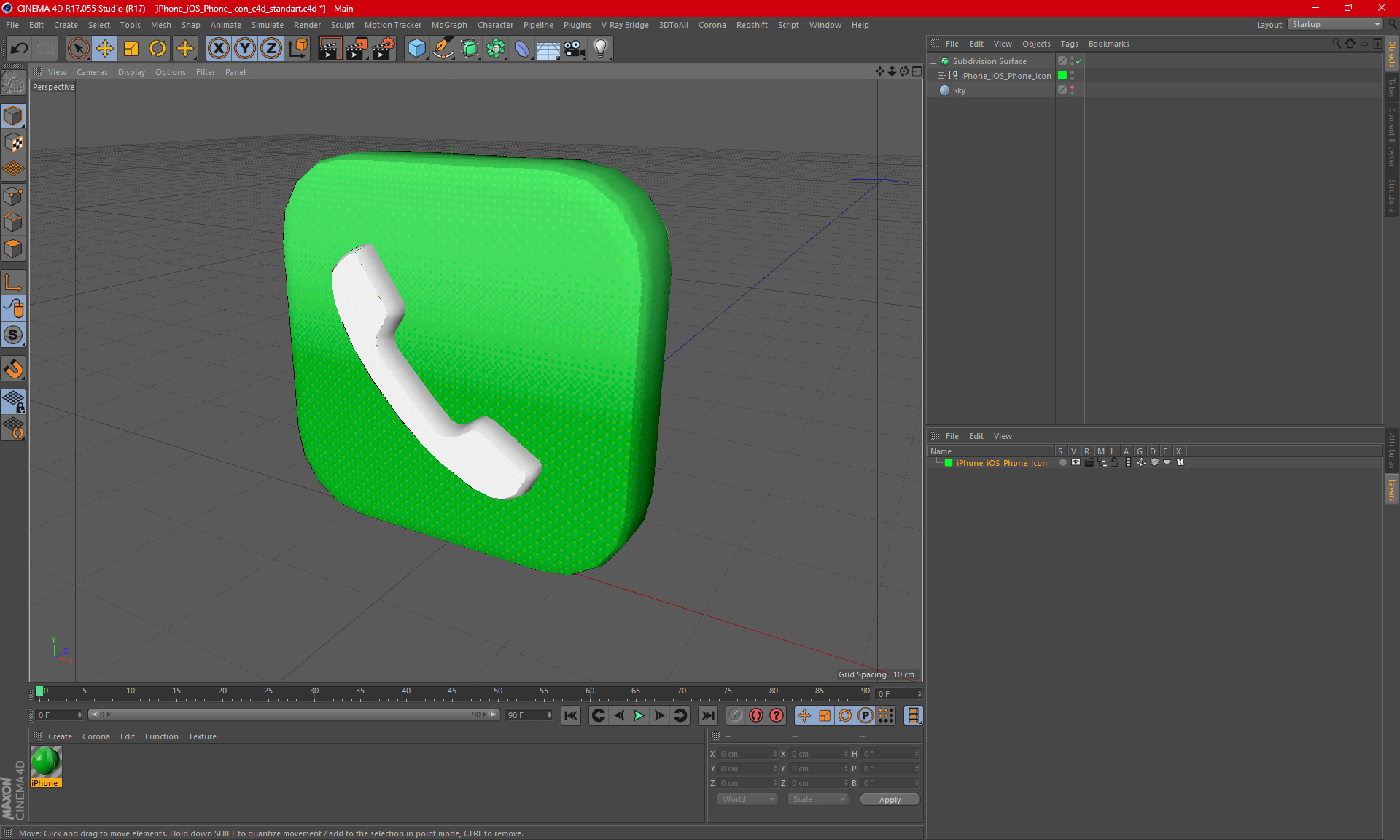Go to end of animation
This screenshot has width=1400, height=840.
708,715
